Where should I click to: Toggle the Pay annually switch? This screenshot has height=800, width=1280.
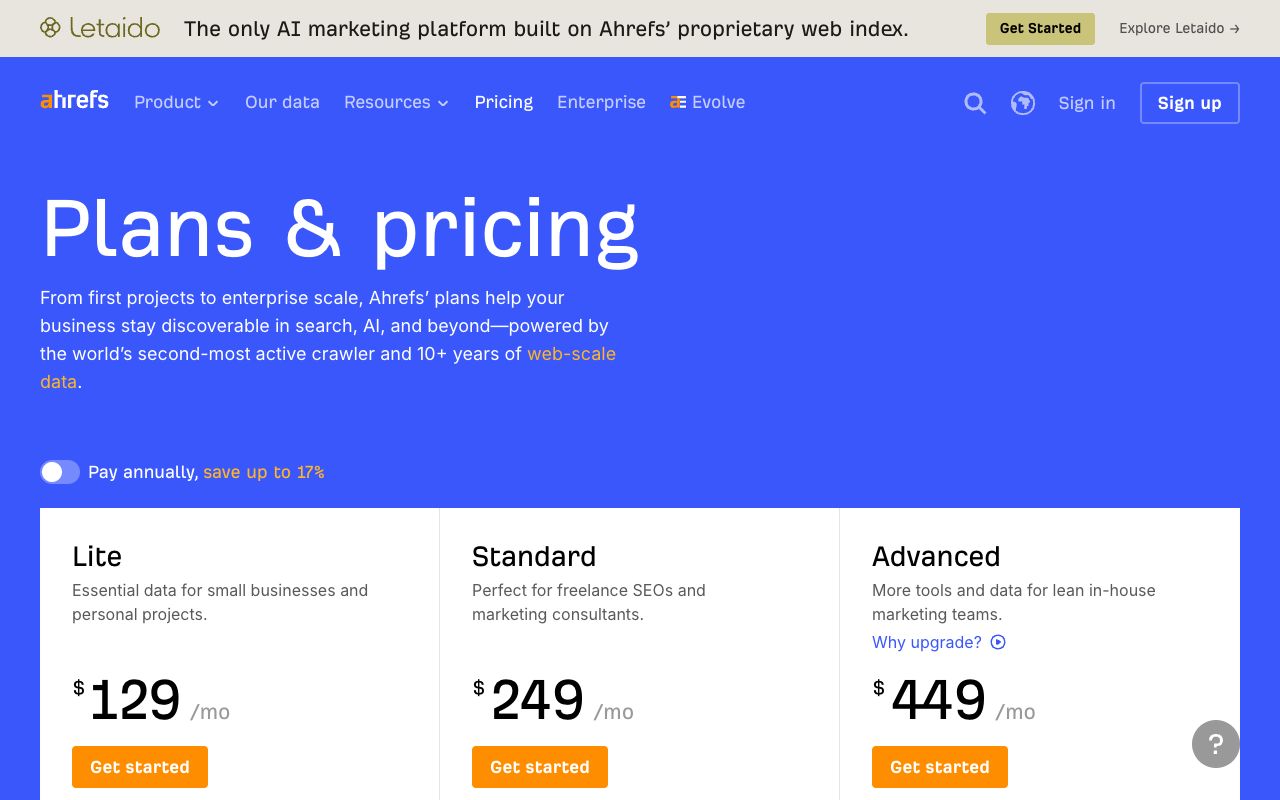pyautogui.click(x=60, y=472)
